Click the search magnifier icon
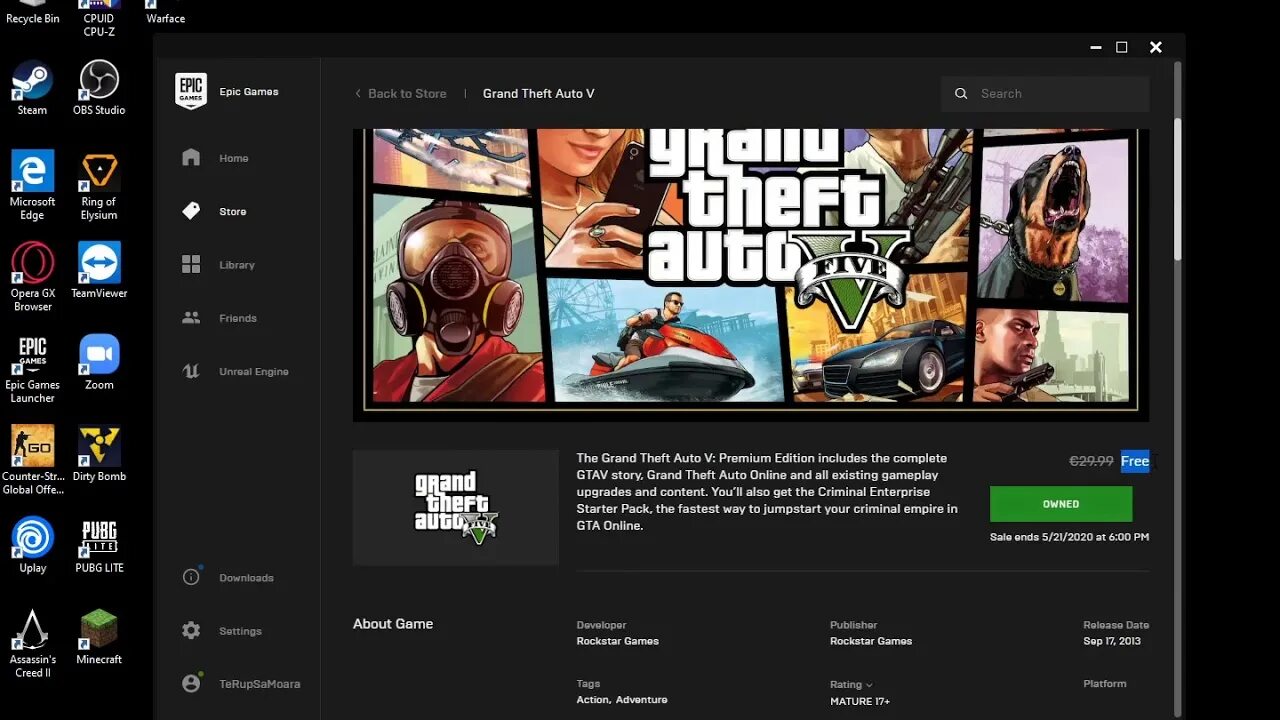This screenshot has width=1280, height=720. [x=961, y=93]
